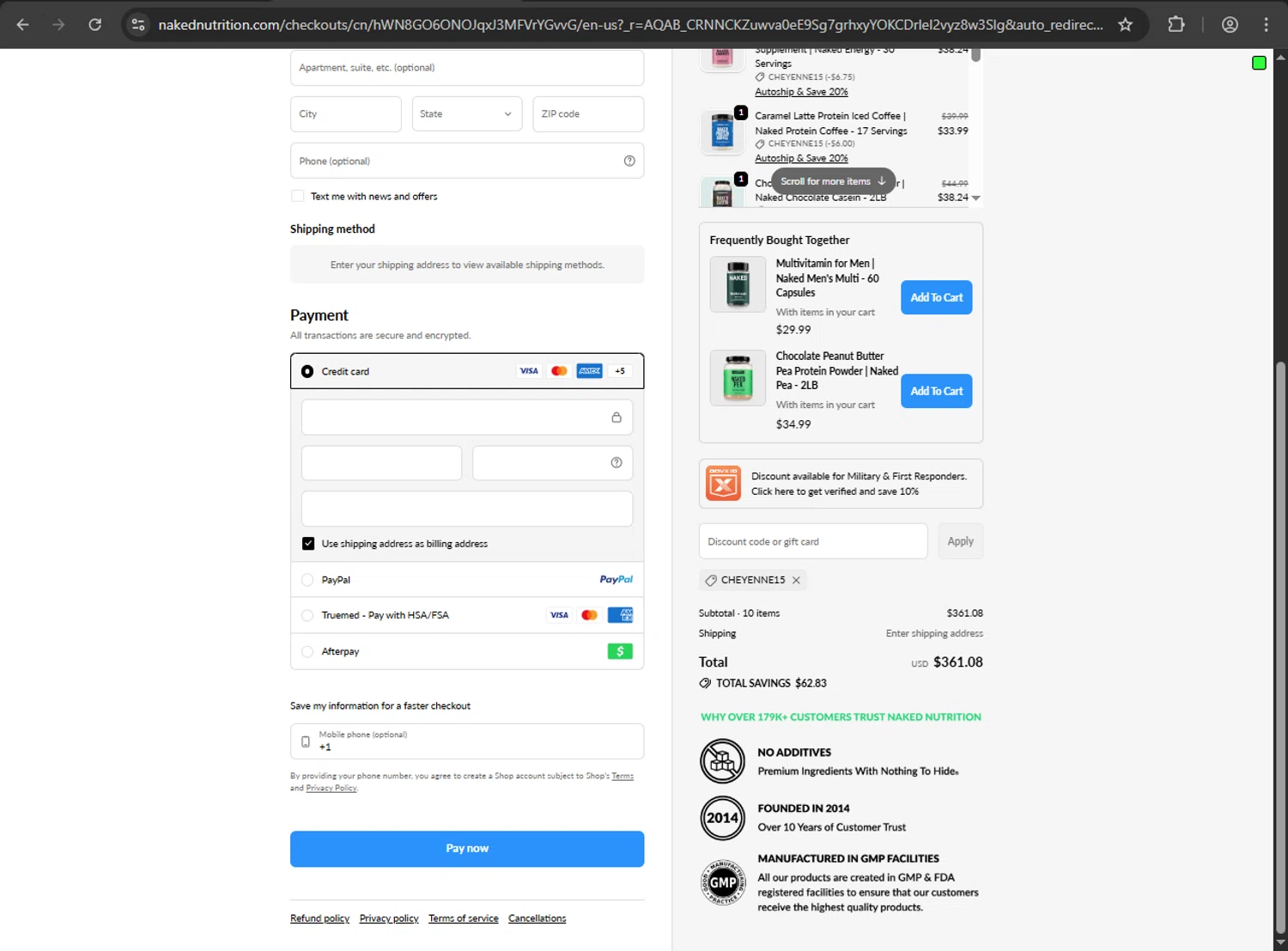This screenshot has height=951, width=1288.
Task: Show the +5 more card types
Action: click(620, 371)
